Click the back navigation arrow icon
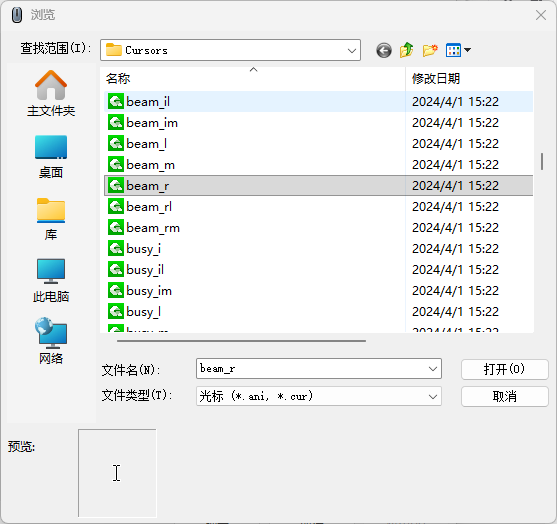This screenshot has width=557, height=524. tap(384, 50)
